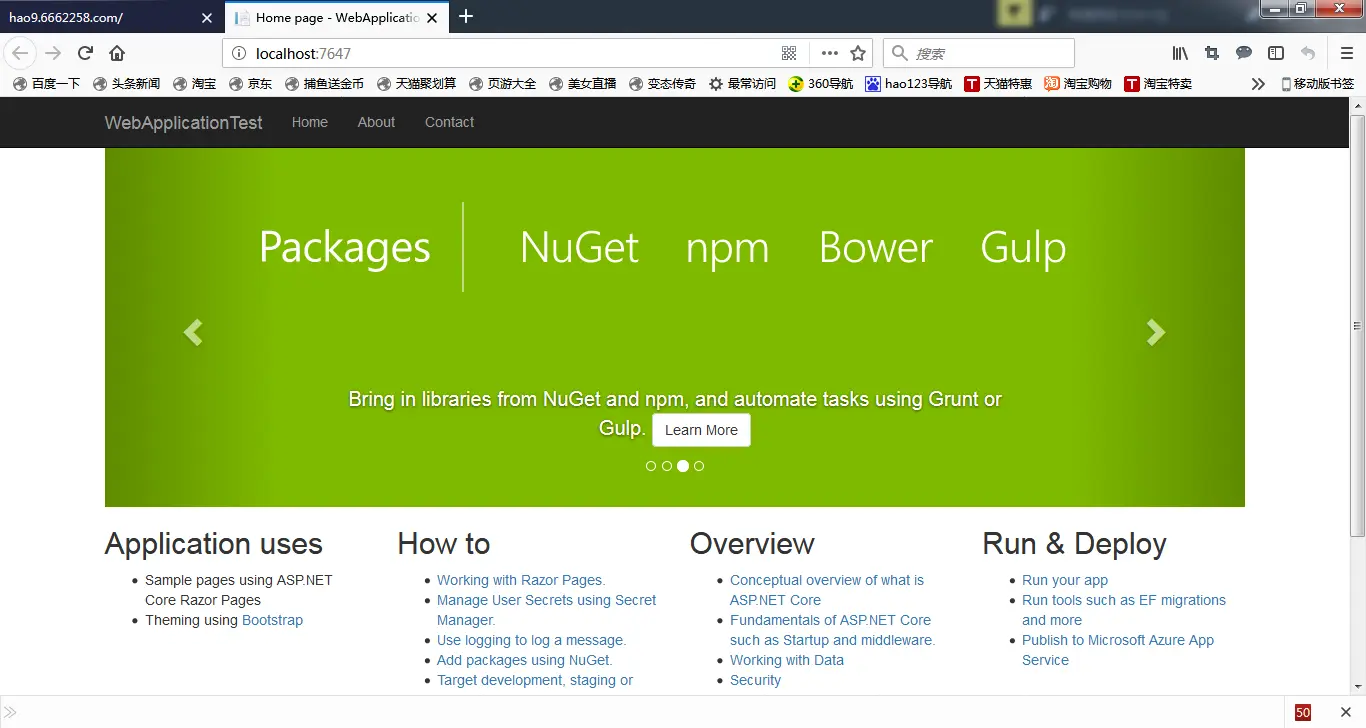The width and height of the screenshot is (1366, 728).
Task: Open the hao123导航 bookmark
Action: pyautogui.click(x=909, y=84)
